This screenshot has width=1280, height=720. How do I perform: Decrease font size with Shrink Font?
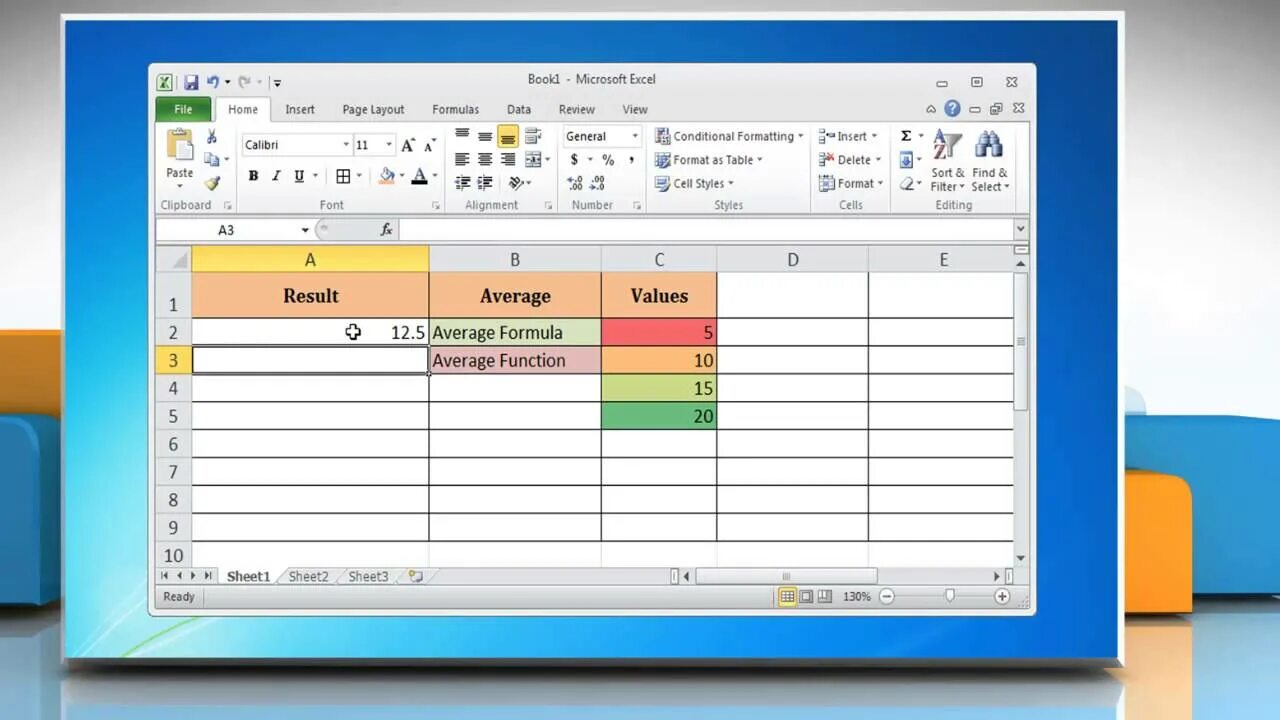click(430, 145)
